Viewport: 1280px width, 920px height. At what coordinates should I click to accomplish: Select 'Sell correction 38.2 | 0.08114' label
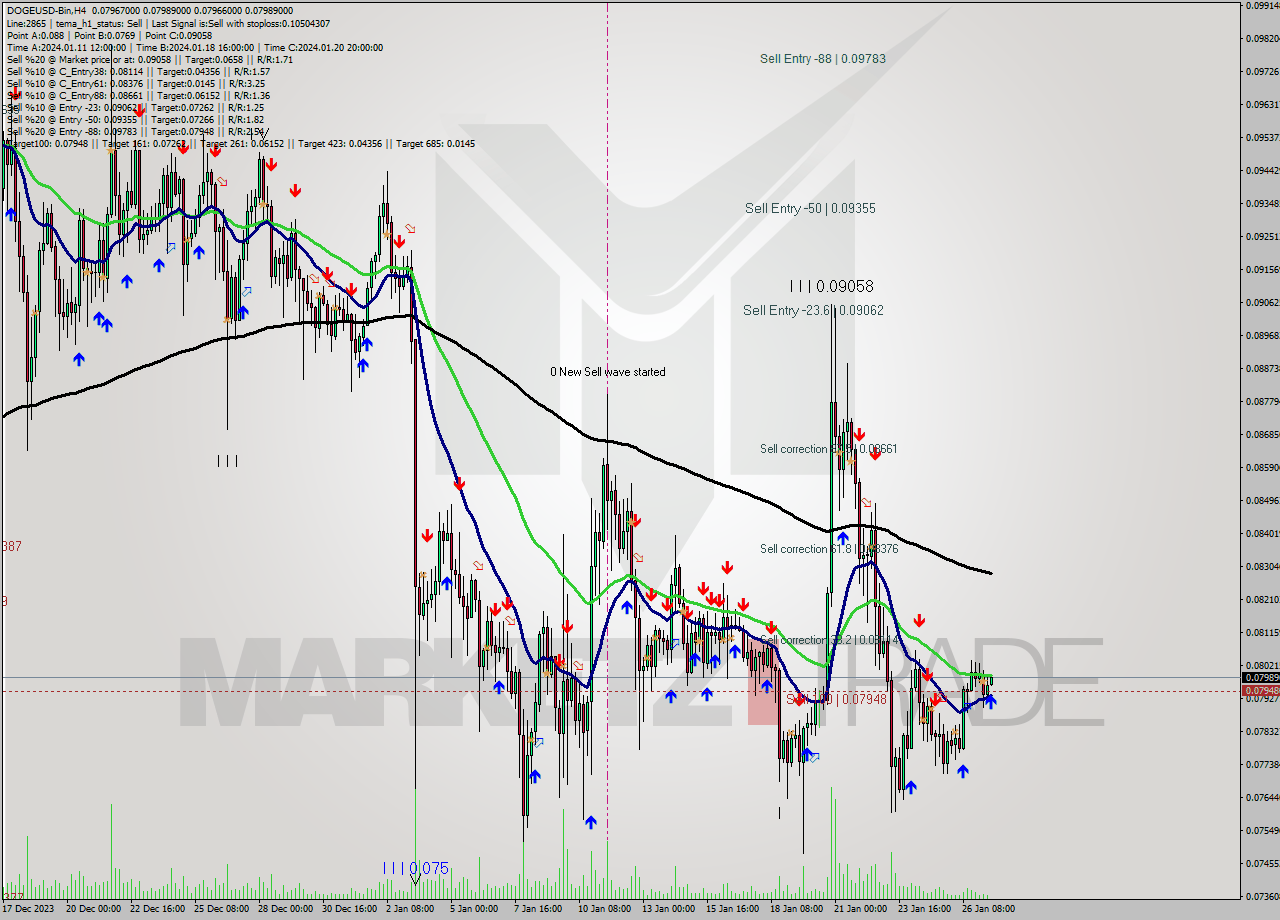pyautogui.click(x=828, y=640)
